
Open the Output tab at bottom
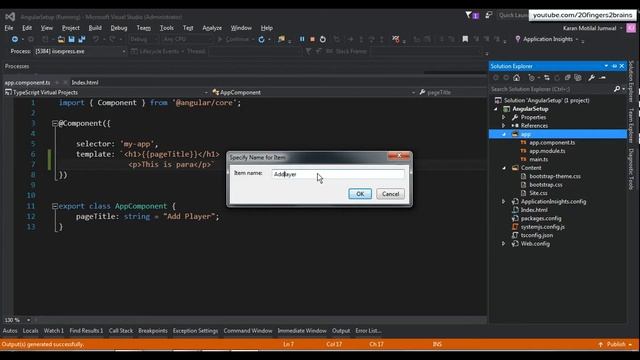341,331
